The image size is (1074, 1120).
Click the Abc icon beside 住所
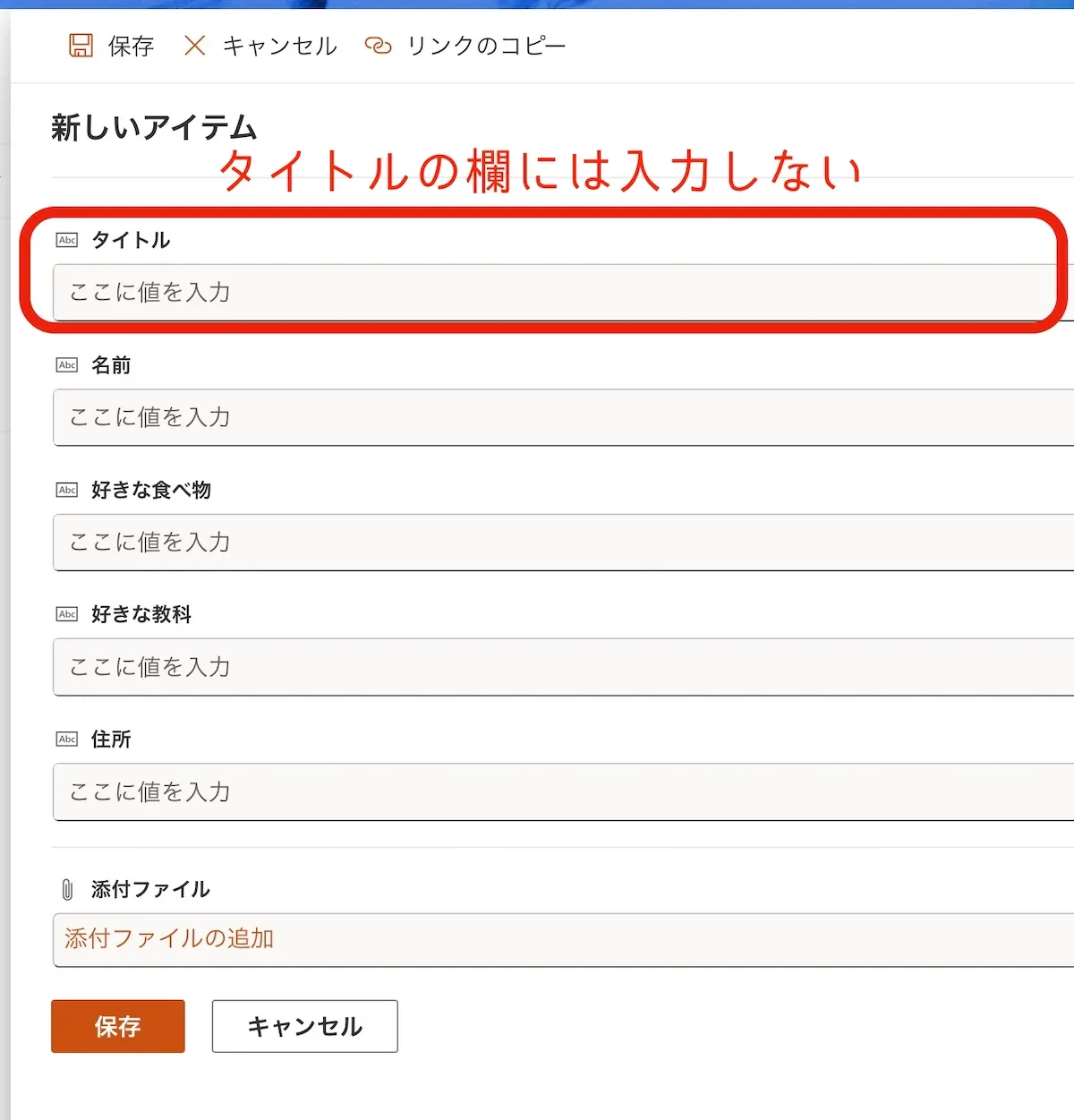tap(67, 740)
